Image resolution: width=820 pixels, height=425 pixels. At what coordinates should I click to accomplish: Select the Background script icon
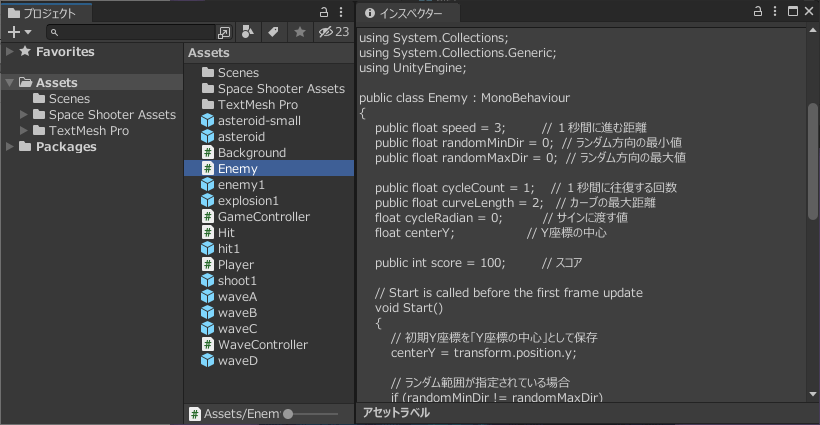coord(208,152)
